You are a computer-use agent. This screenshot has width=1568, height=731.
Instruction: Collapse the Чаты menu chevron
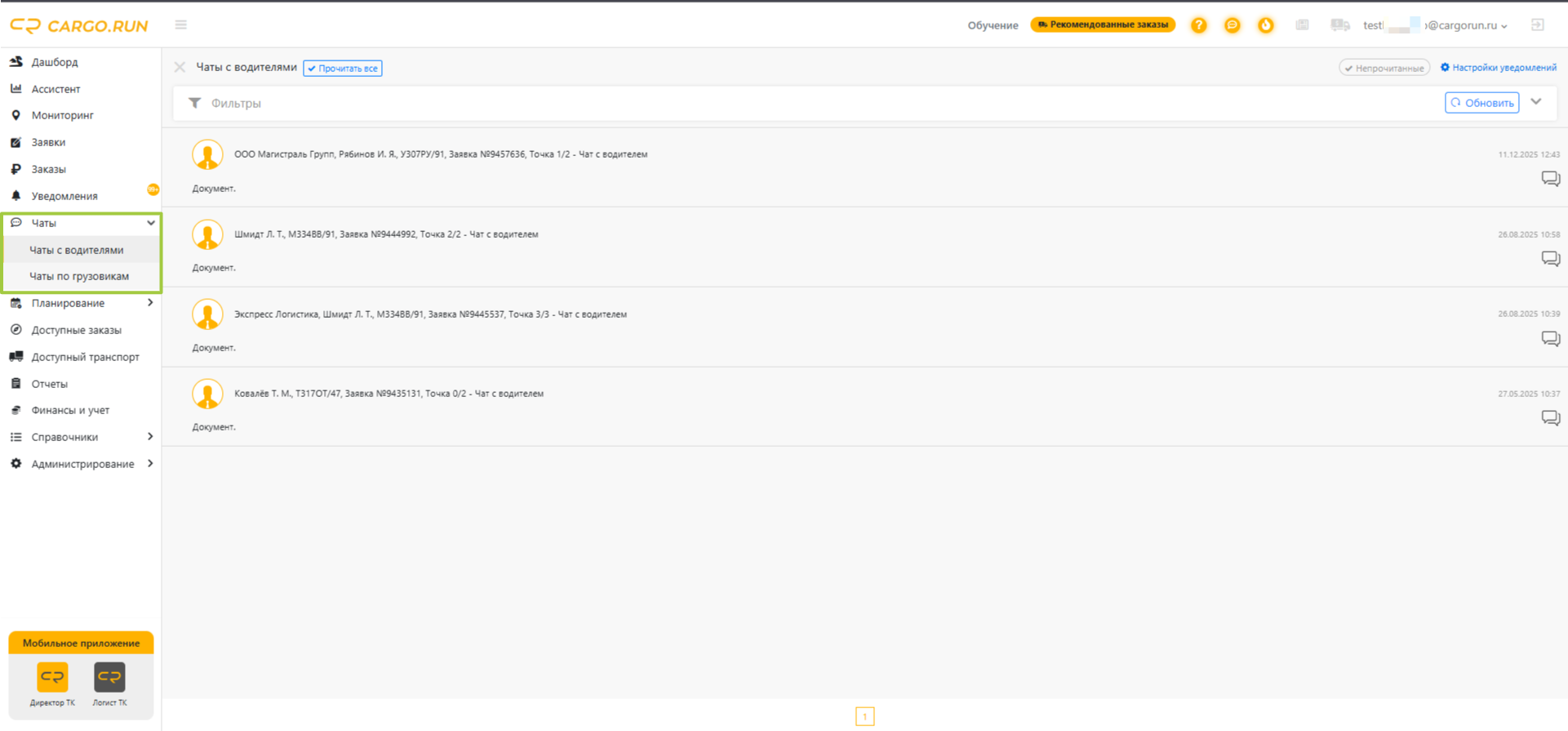151,223
